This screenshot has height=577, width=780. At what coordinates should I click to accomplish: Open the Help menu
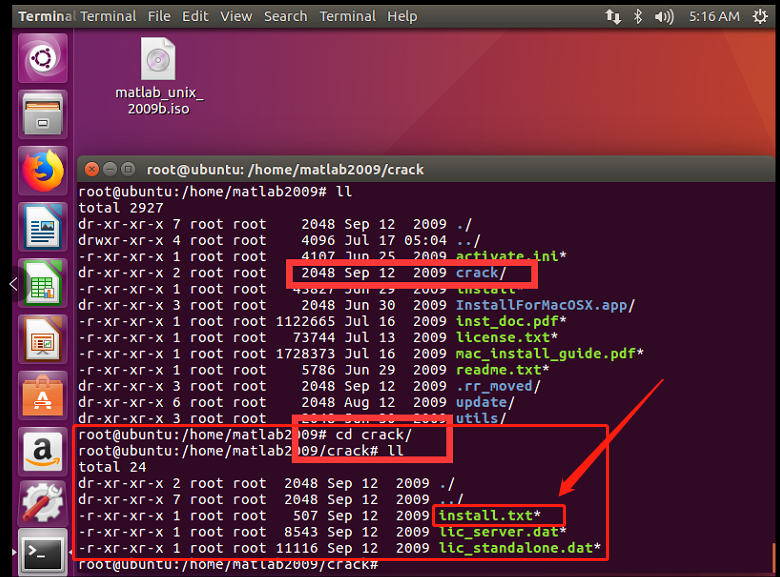coord(402,16)
